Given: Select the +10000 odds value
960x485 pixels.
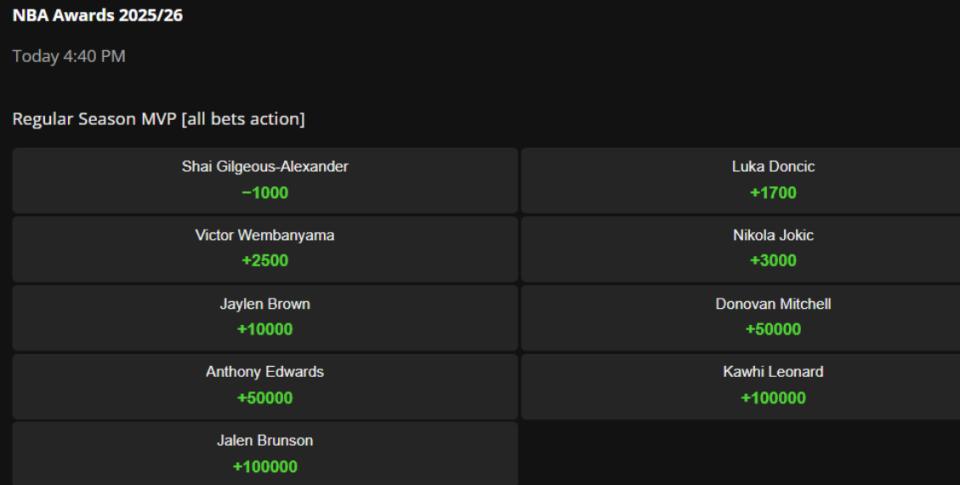Looking at the screenshot, I should point(265,329).
